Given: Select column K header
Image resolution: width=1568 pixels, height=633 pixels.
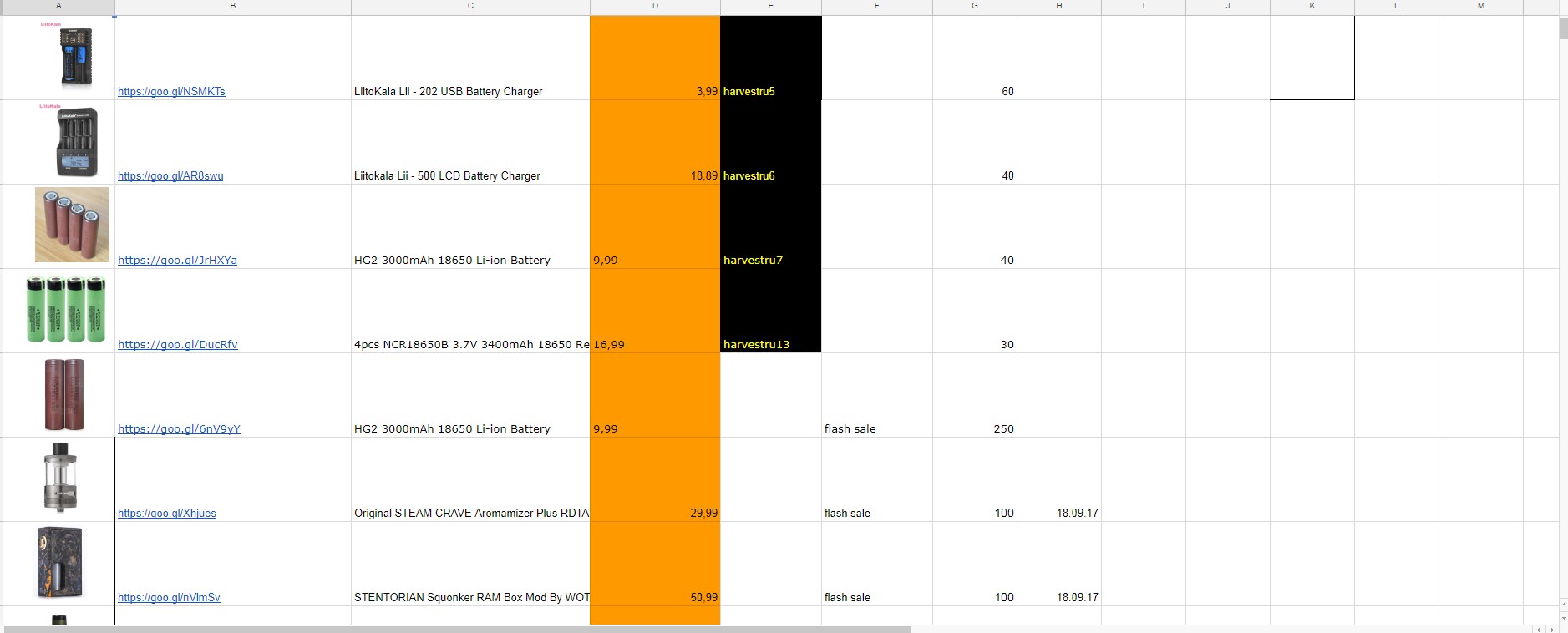Looking at the screenshot, I should (1312, 6).
